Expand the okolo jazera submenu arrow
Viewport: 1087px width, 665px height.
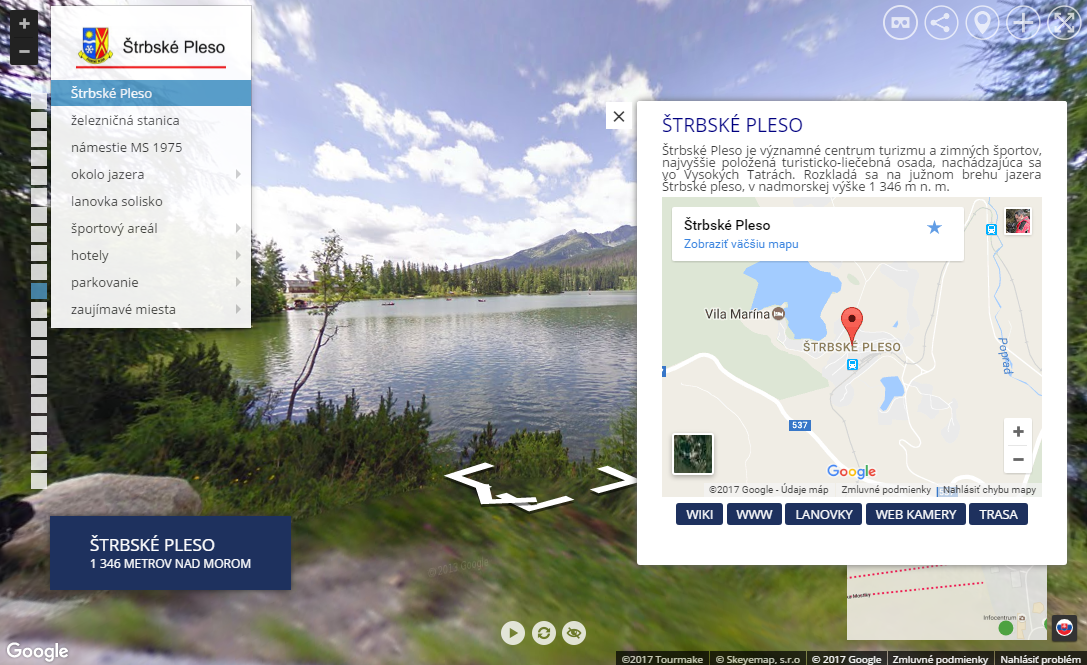[x=238, y=174]
